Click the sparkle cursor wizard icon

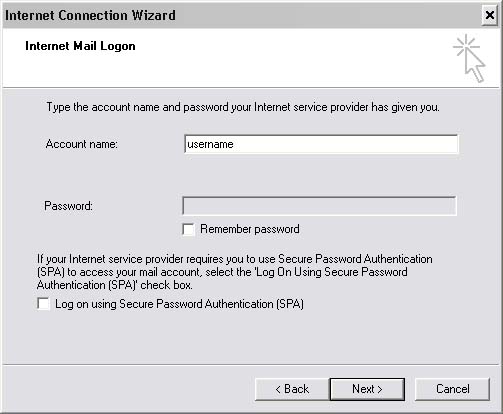point(469,58)
